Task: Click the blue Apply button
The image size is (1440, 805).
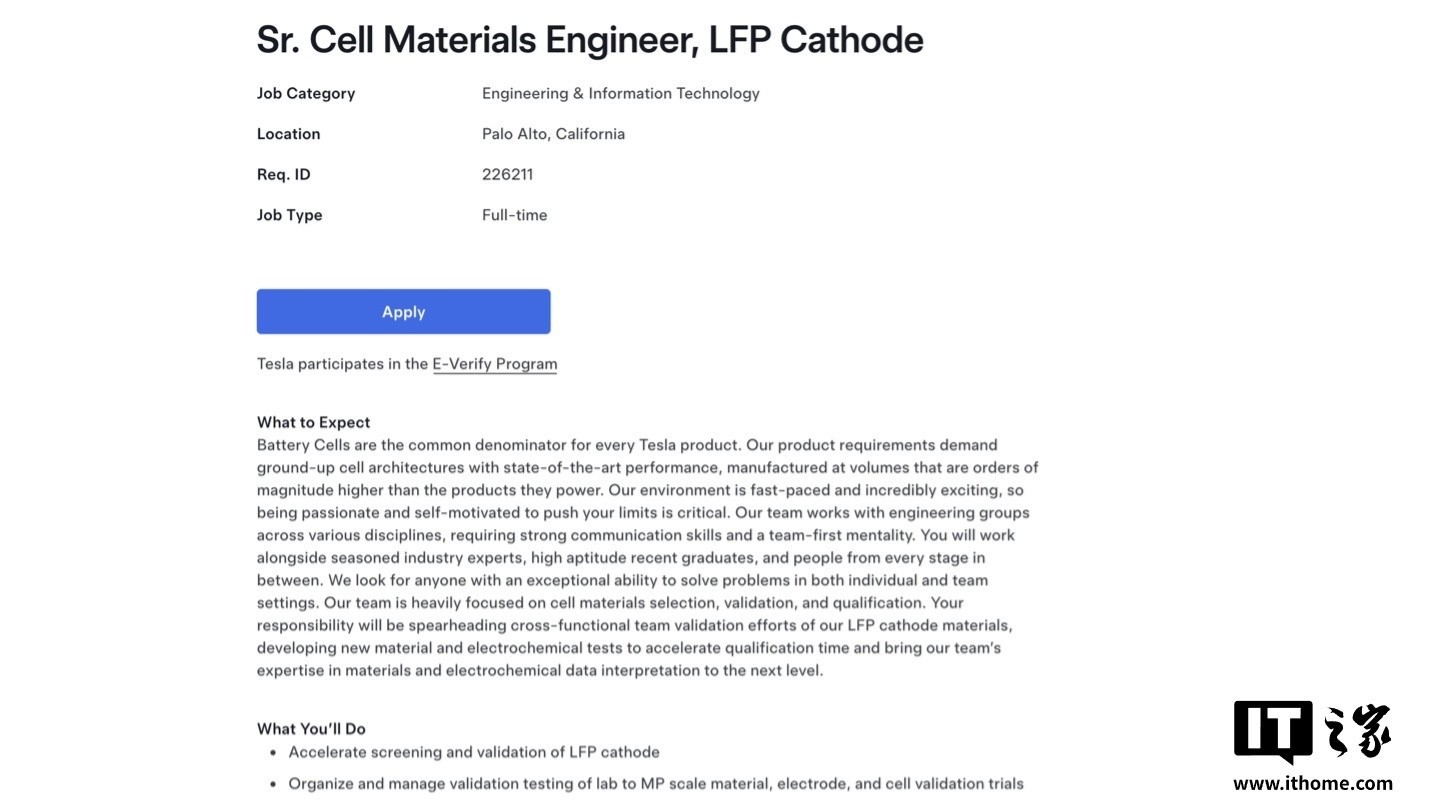Action: coord(403,312)
